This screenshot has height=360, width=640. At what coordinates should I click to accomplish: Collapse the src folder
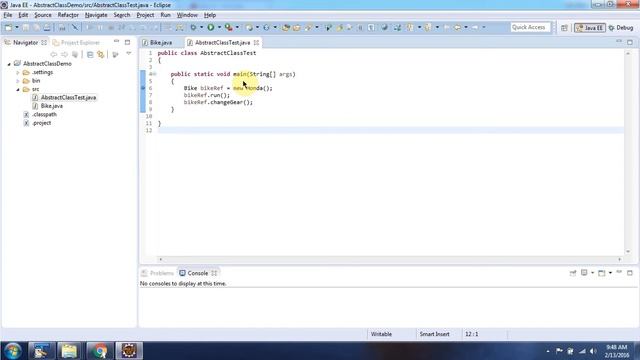18,89
